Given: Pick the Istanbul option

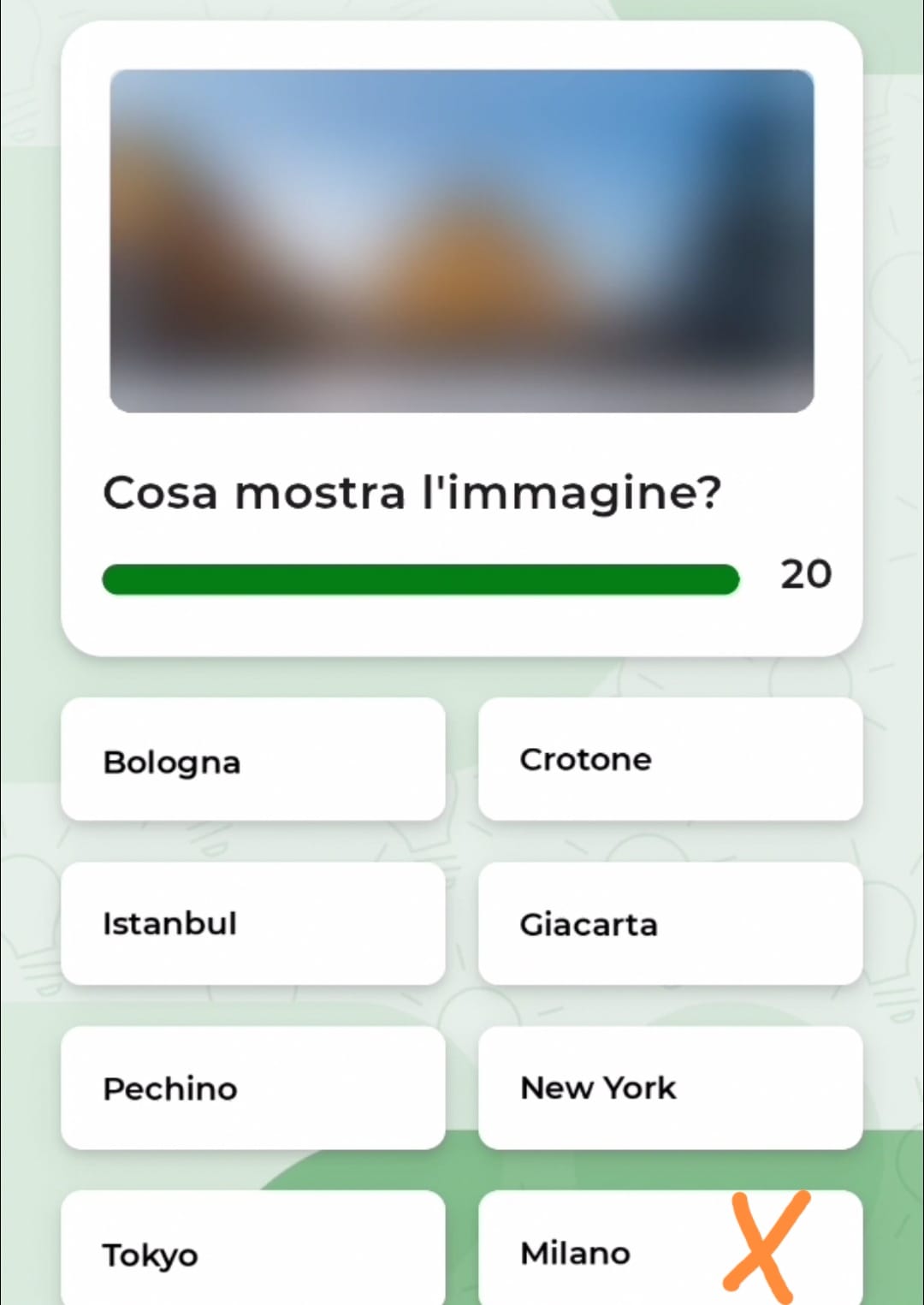Looking at the screenshot, I should click(252, 923).
